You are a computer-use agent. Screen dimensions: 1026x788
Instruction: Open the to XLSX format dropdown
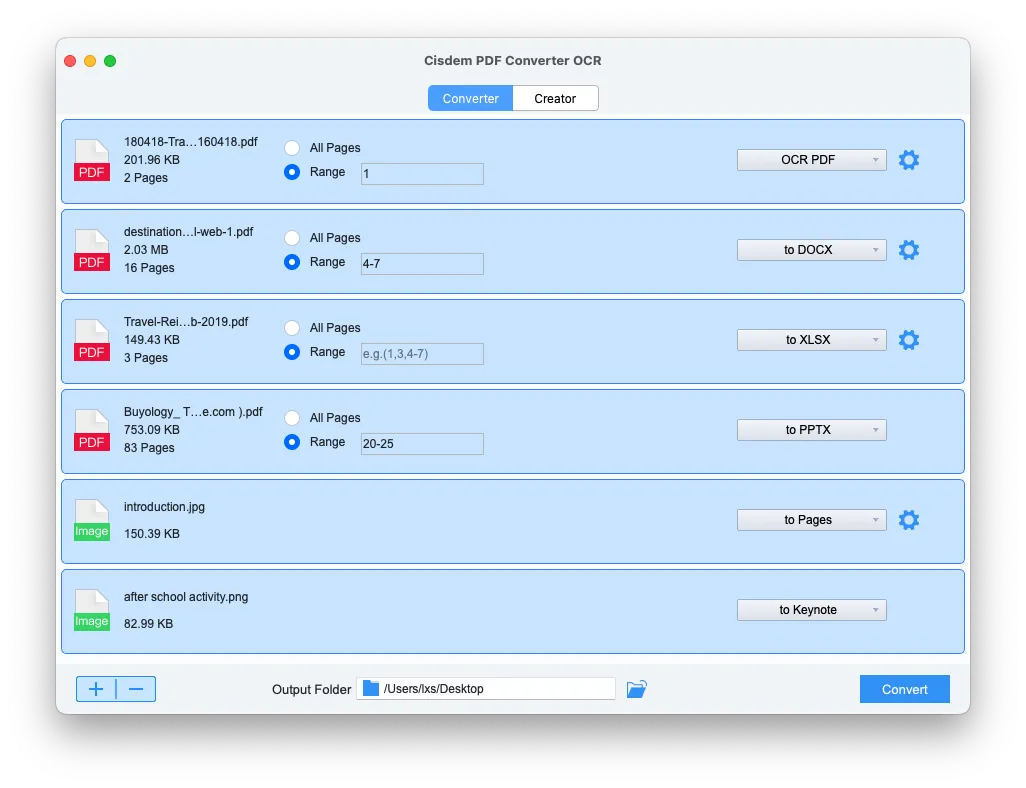(x=811, y=340)
